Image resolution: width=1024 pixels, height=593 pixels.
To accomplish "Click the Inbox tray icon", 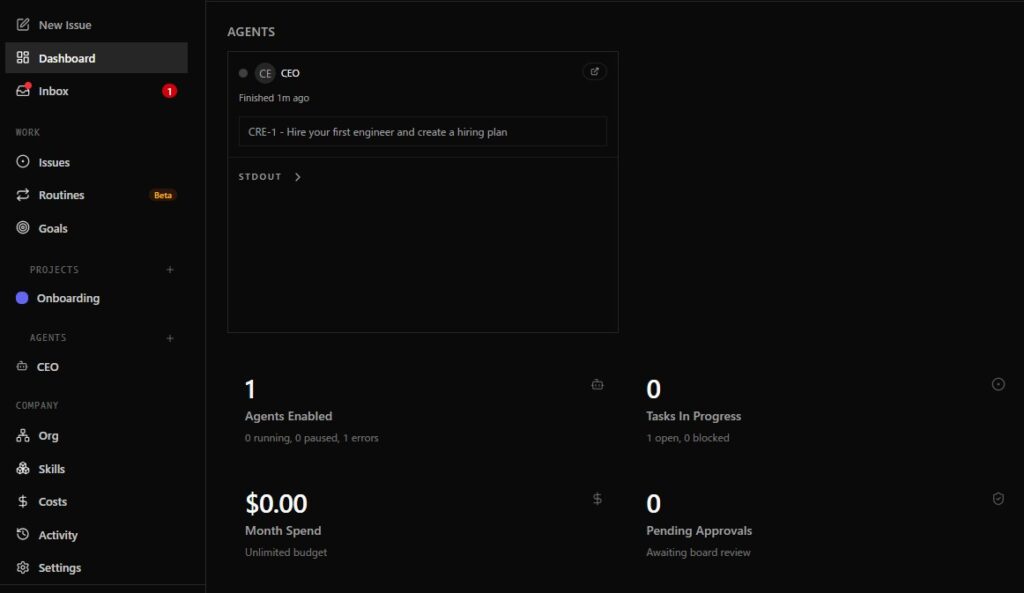I will pyautogui.click(x=23, y=91).
